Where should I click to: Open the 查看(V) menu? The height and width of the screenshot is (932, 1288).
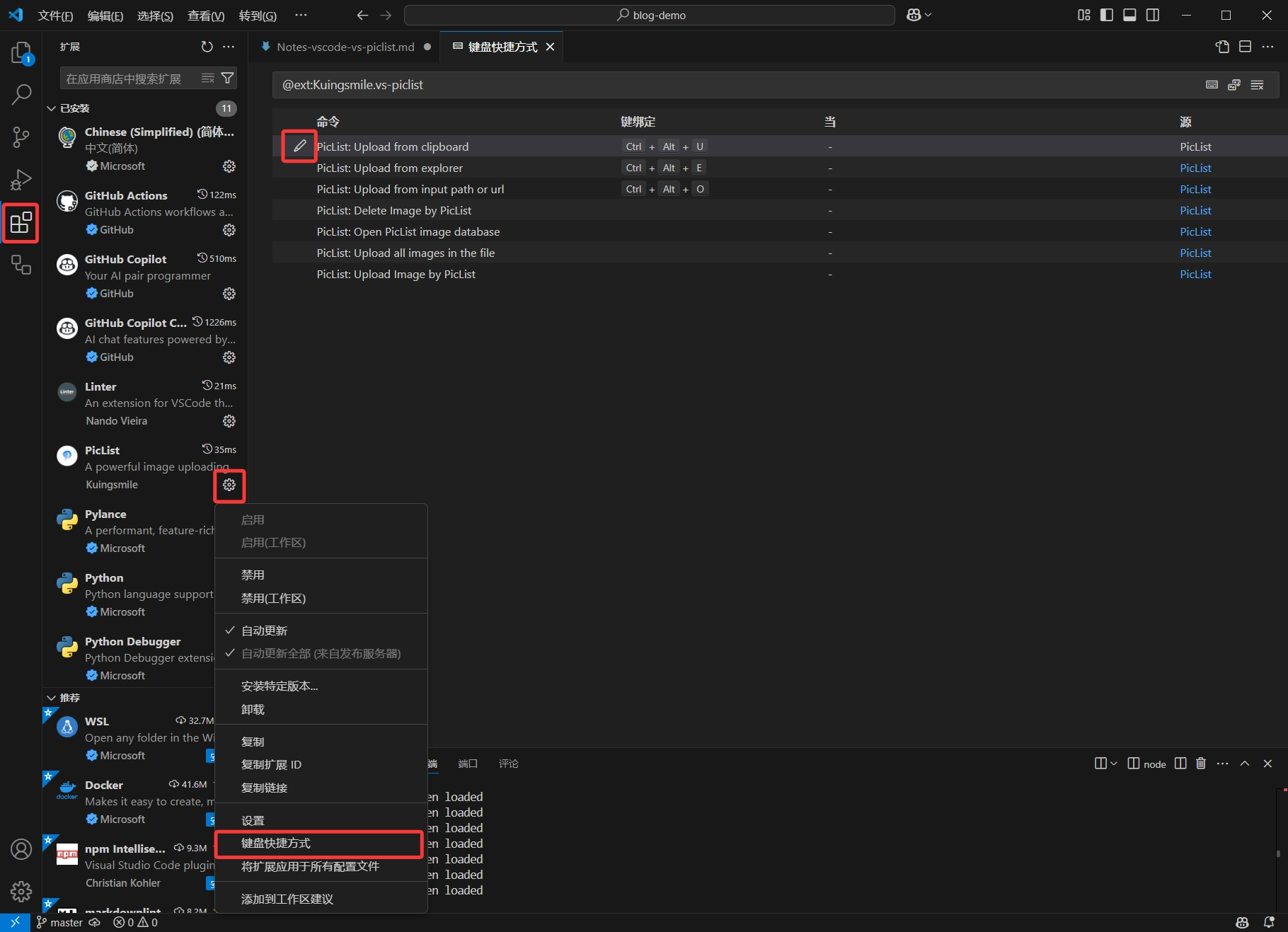206,16
